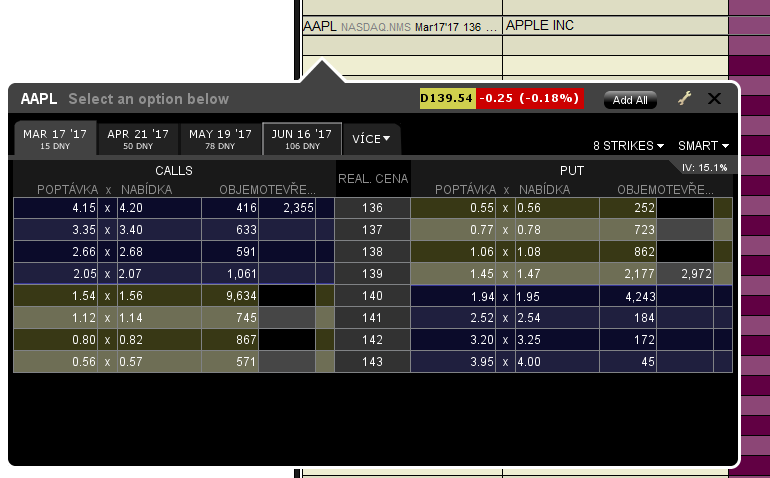Viewport: 770px width, 478px height.
Task: Click put volume 4,243
Action: [628, 296]
